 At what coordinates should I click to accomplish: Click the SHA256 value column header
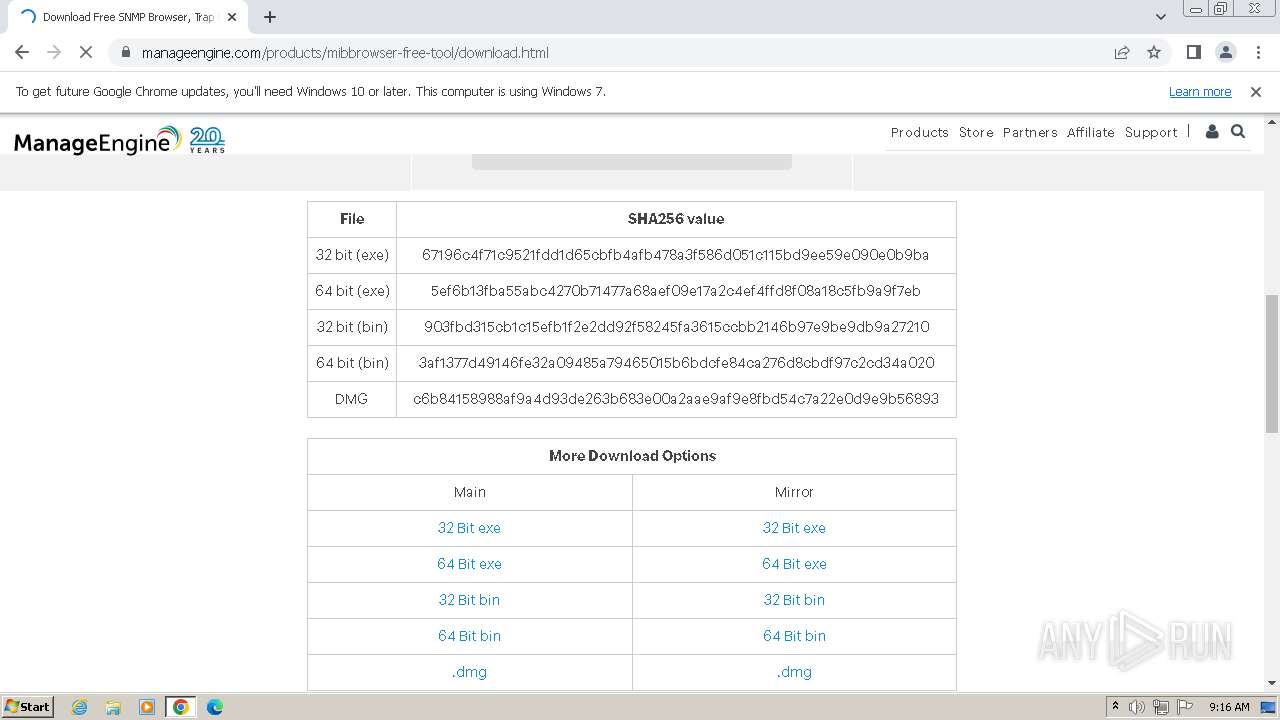676,219
